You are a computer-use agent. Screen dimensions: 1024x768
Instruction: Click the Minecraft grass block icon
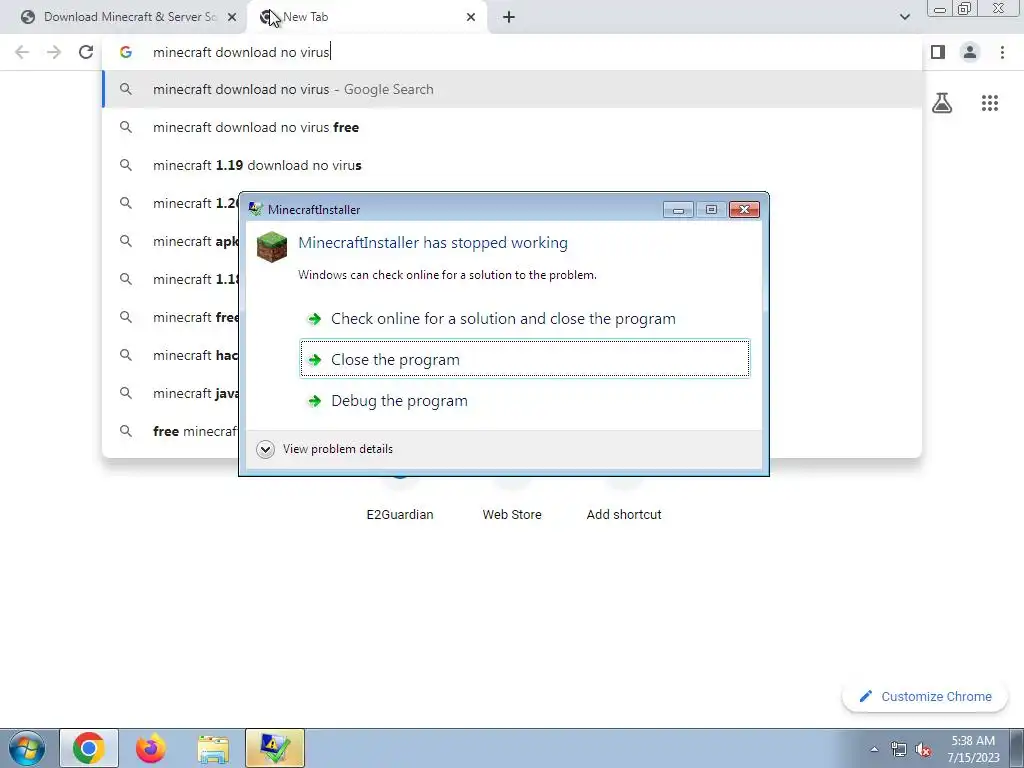pyautogui.click(x=272, y=247)
